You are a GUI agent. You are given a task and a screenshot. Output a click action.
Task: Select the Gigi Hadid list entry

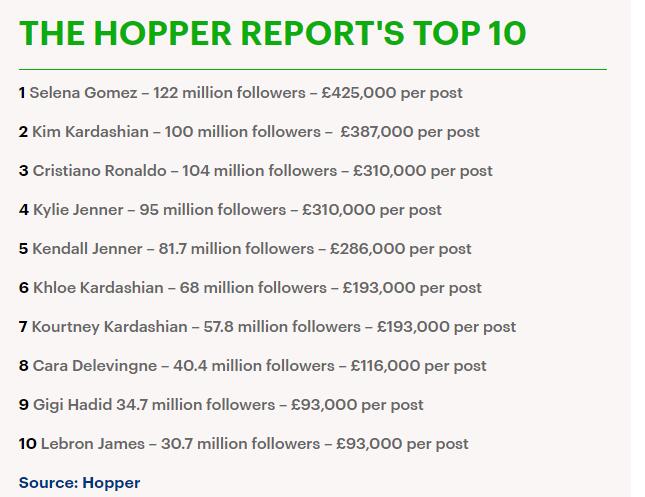pyautogui.click(x=221, y=405)
